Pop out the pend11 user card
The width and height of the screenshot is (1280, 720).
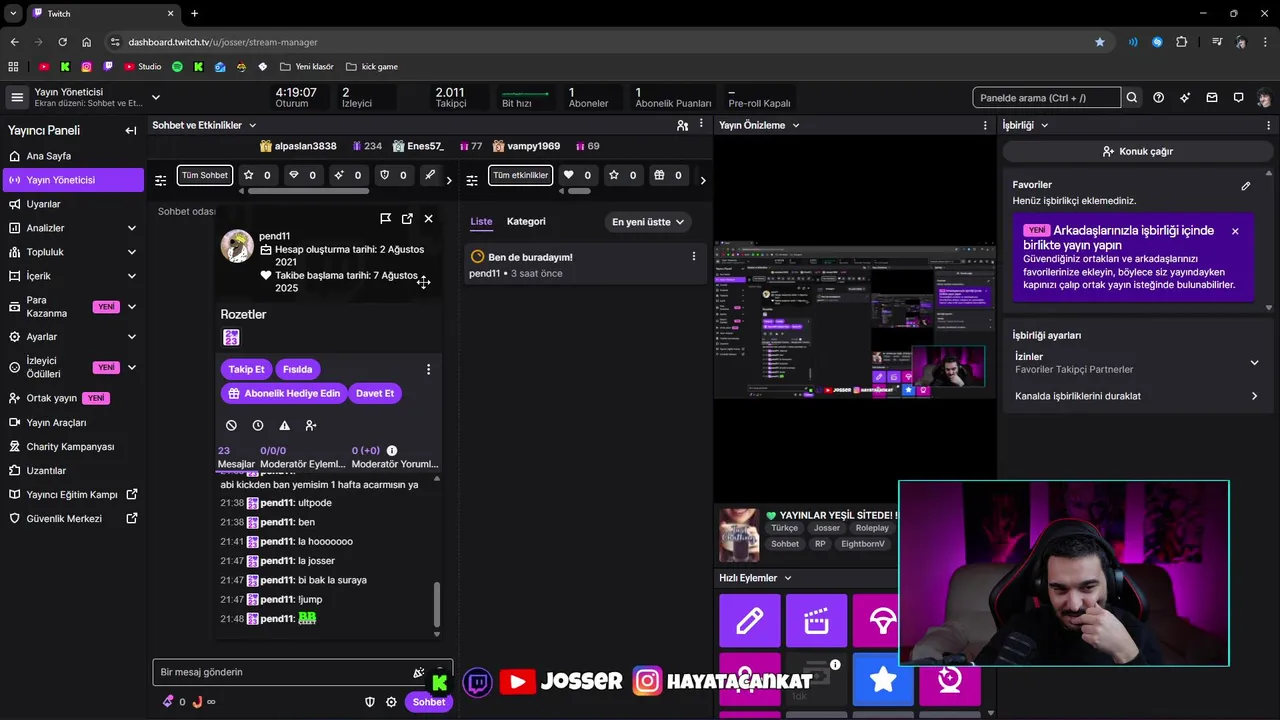coord(407,218)
